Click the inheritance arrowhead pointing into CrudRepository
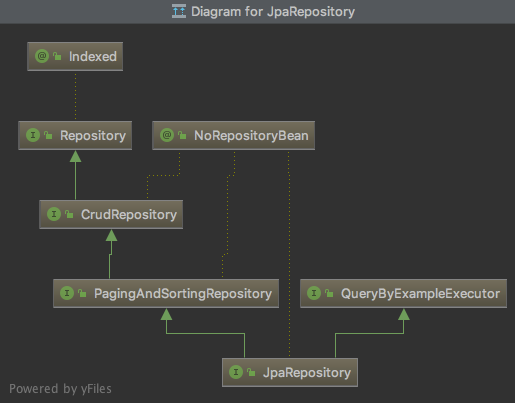Image resolution: width=515 pixels, height=403 pixels. tap(111, 235)
